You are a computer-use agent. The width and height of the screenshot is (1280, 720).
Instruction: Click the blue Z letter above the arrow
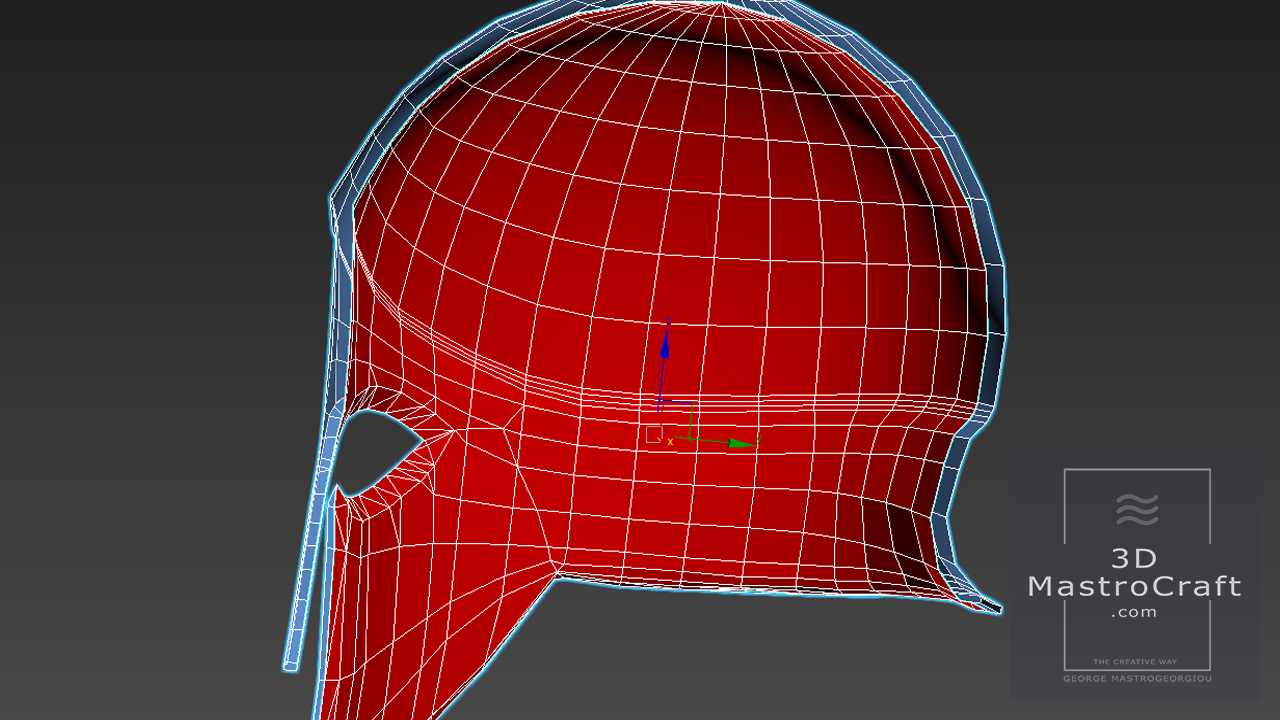pyautogui.click(x=668, y=321)
